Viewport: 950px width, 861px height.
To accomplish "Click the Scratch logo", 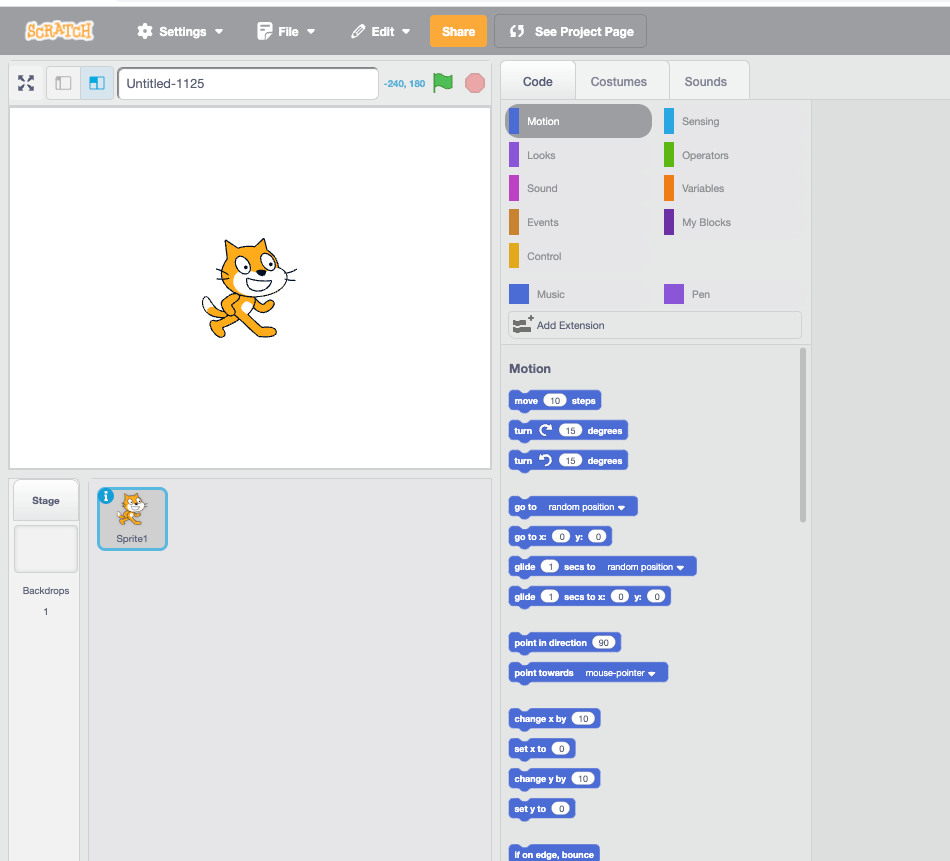I will [x=58, y=30].
